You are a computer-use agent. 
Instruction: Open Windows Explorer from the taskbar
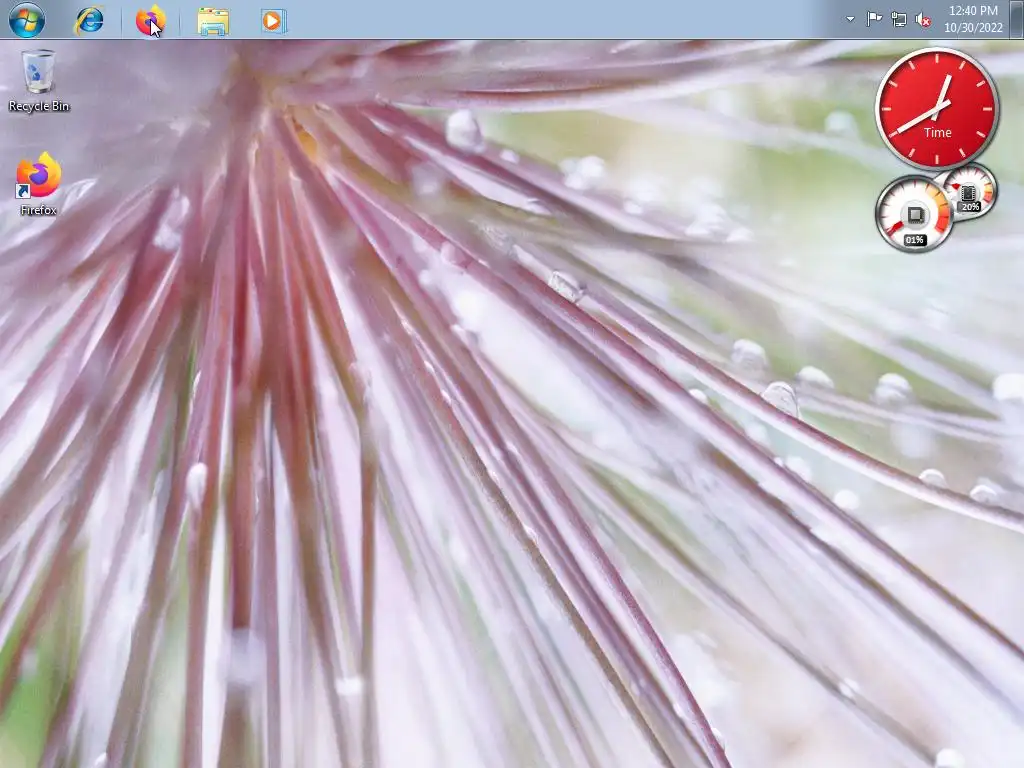pos(213,21)
